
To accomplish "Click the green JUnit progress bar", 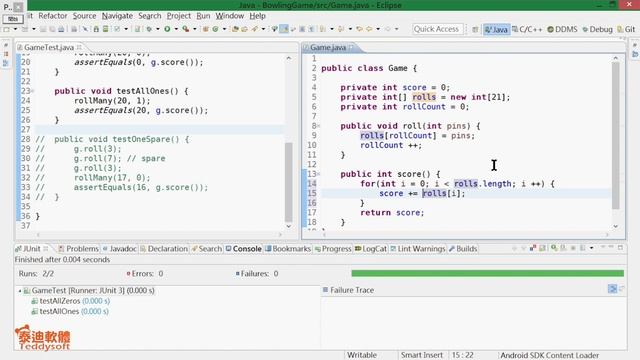I will click(x=488, y=273).
